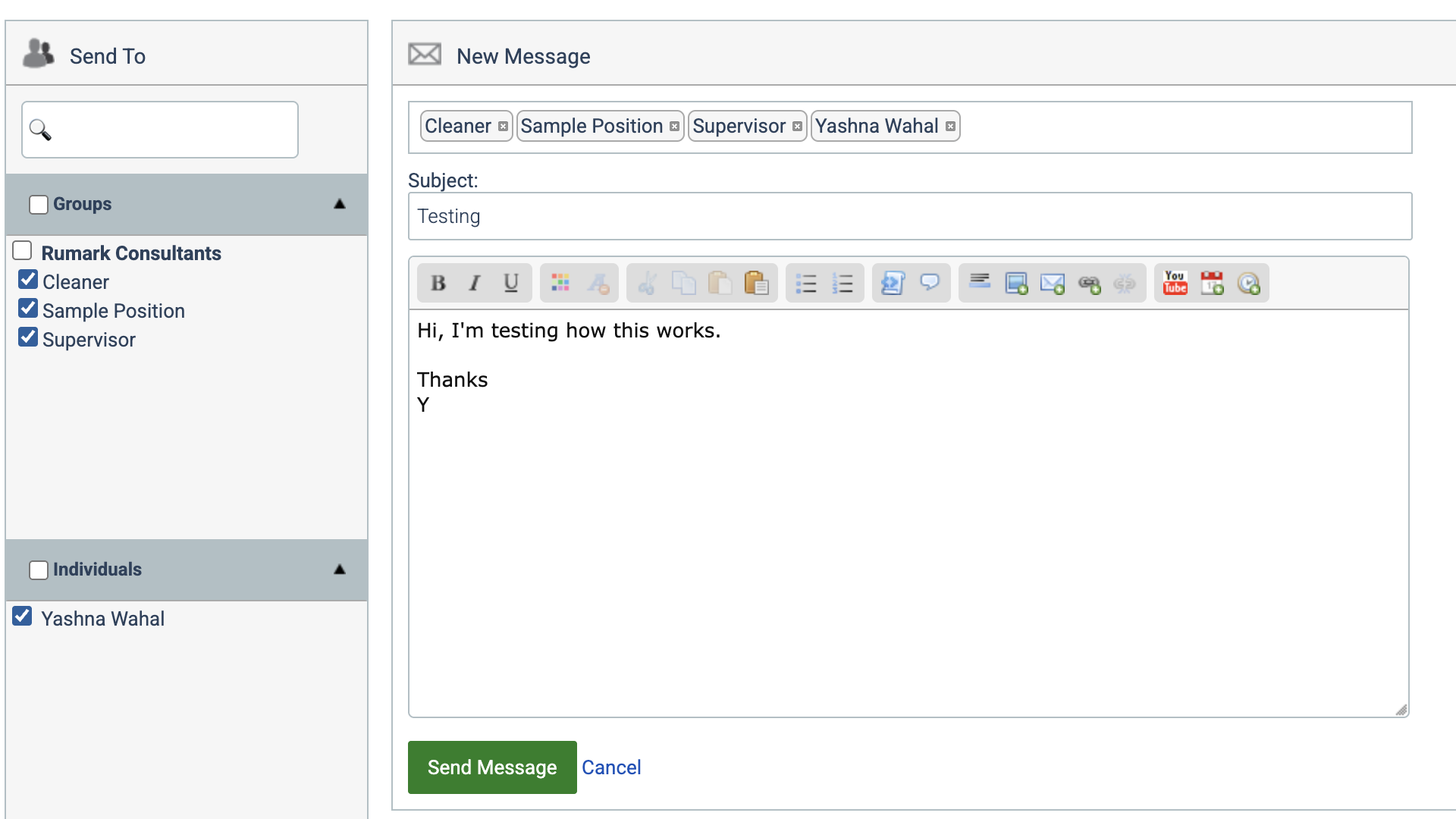
Task: Uncheck the Yashna Wahal checkbox
Action: 22,616
